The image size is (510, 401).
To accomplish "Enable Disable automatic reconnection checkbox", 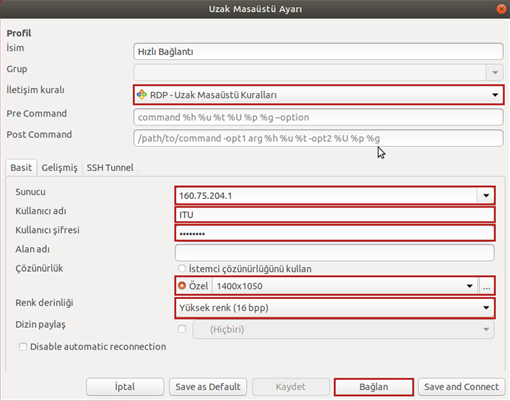I will point(23,347).
